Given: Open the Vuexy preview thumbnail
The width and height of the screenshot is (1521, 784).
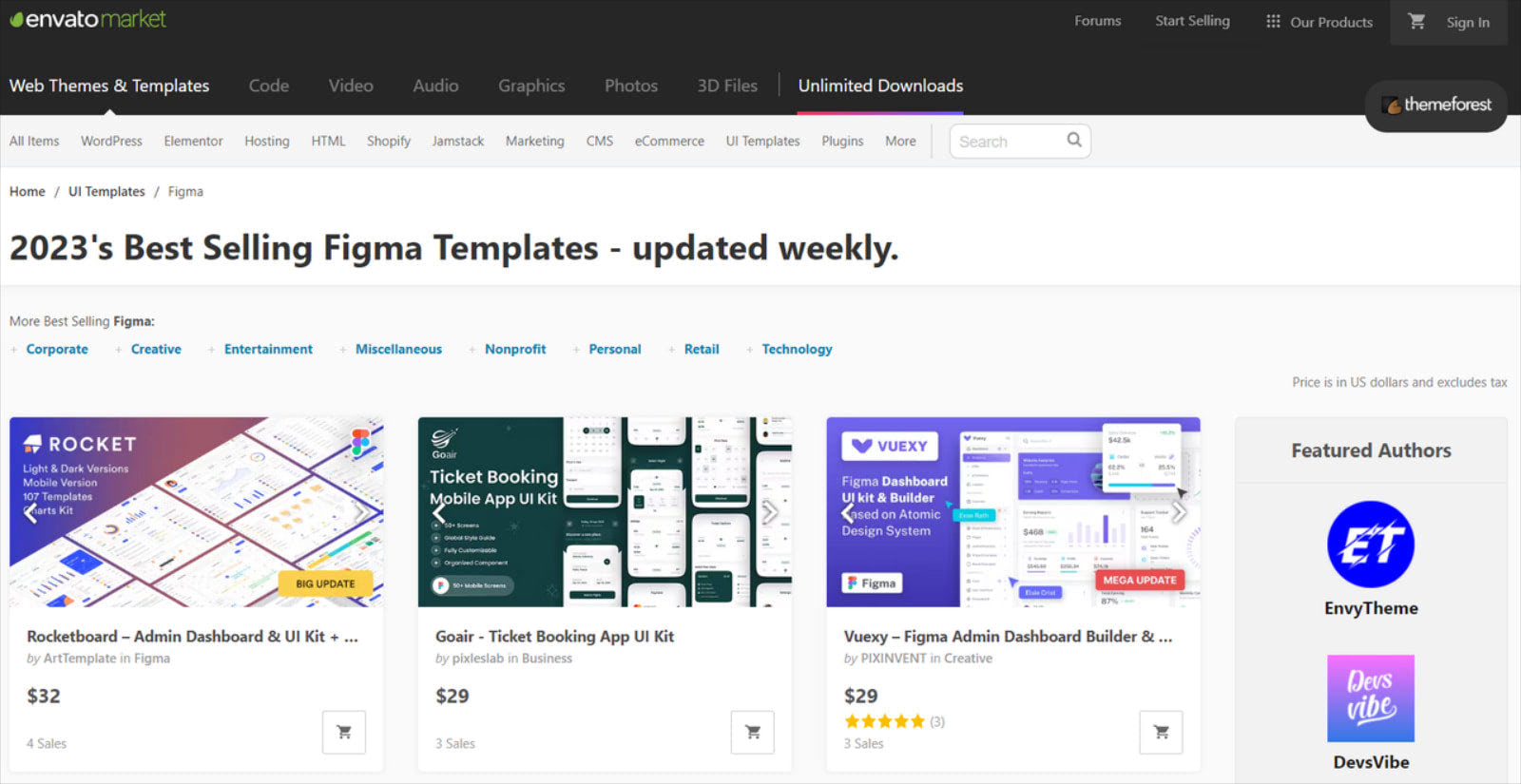Looking at the screenshot, I should (x=1013, y=512).
